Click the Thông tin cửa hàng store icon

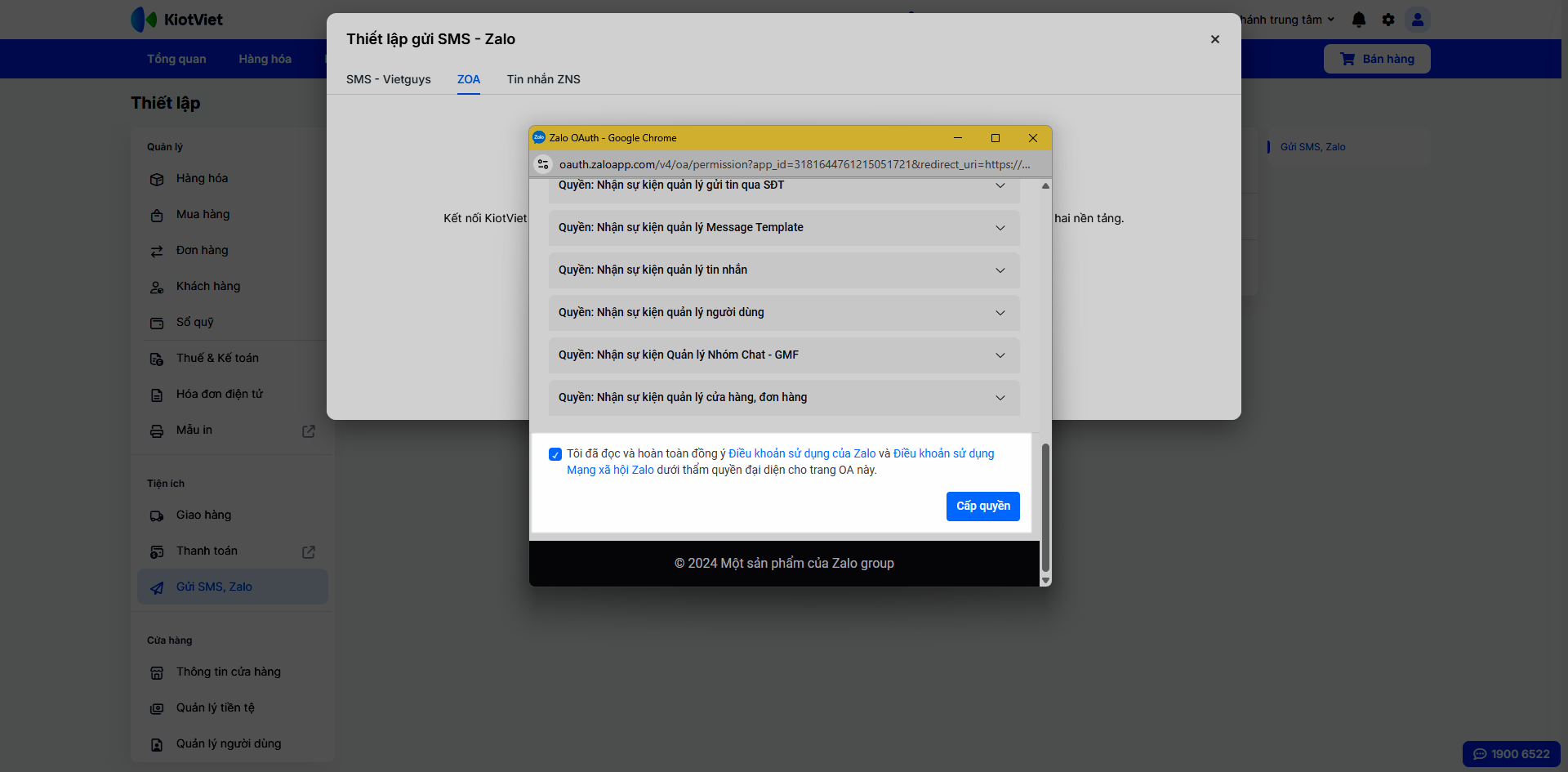coord(157,672)
